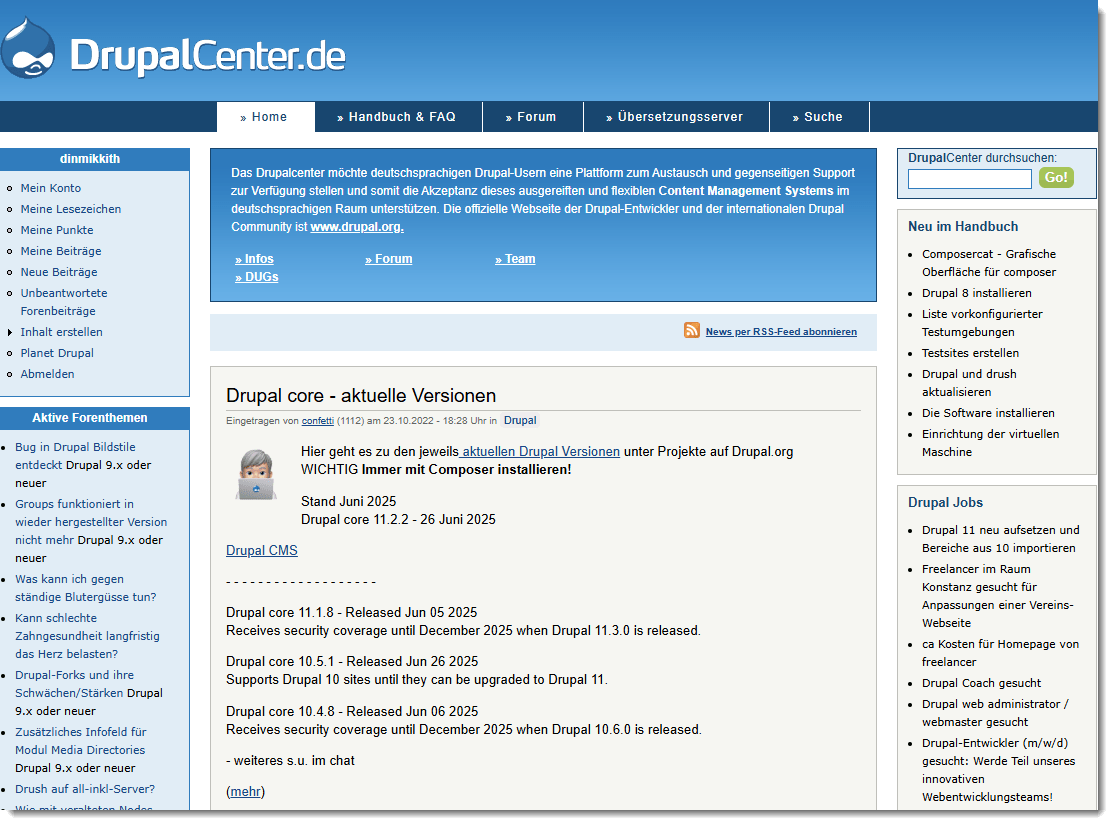Open the www.drupal.org link
The height and width of the screenshot is (825, 1113).
(357, 227)
